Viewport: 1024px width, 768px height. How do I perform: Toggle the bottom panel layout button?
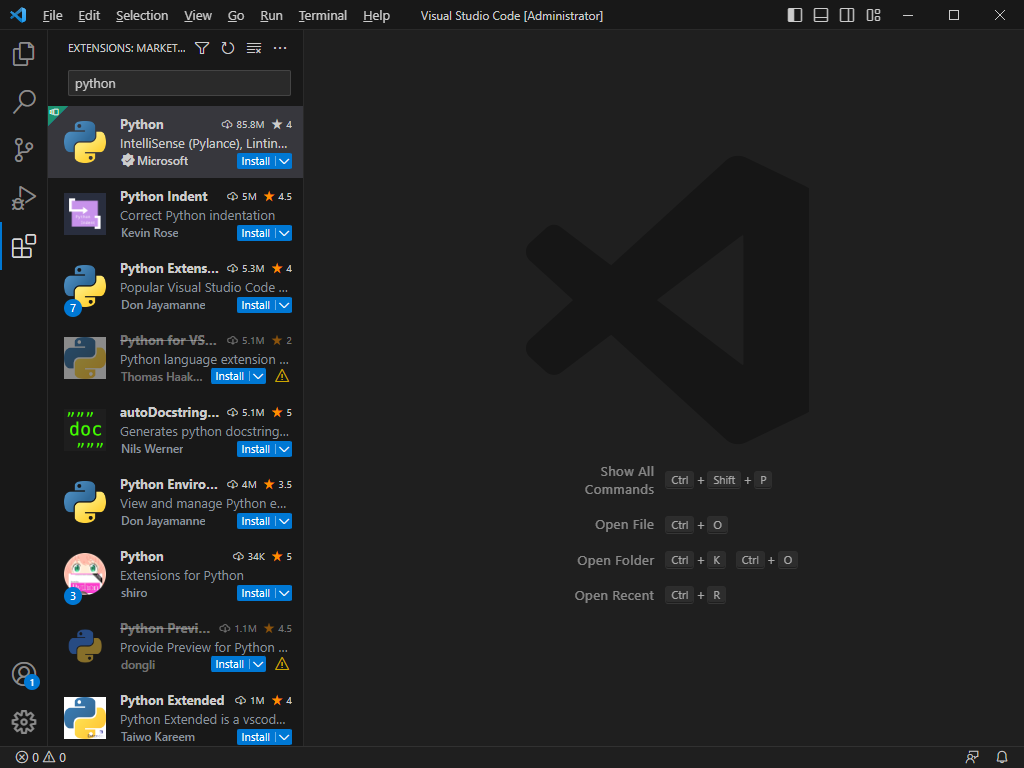tap(821, 16)
